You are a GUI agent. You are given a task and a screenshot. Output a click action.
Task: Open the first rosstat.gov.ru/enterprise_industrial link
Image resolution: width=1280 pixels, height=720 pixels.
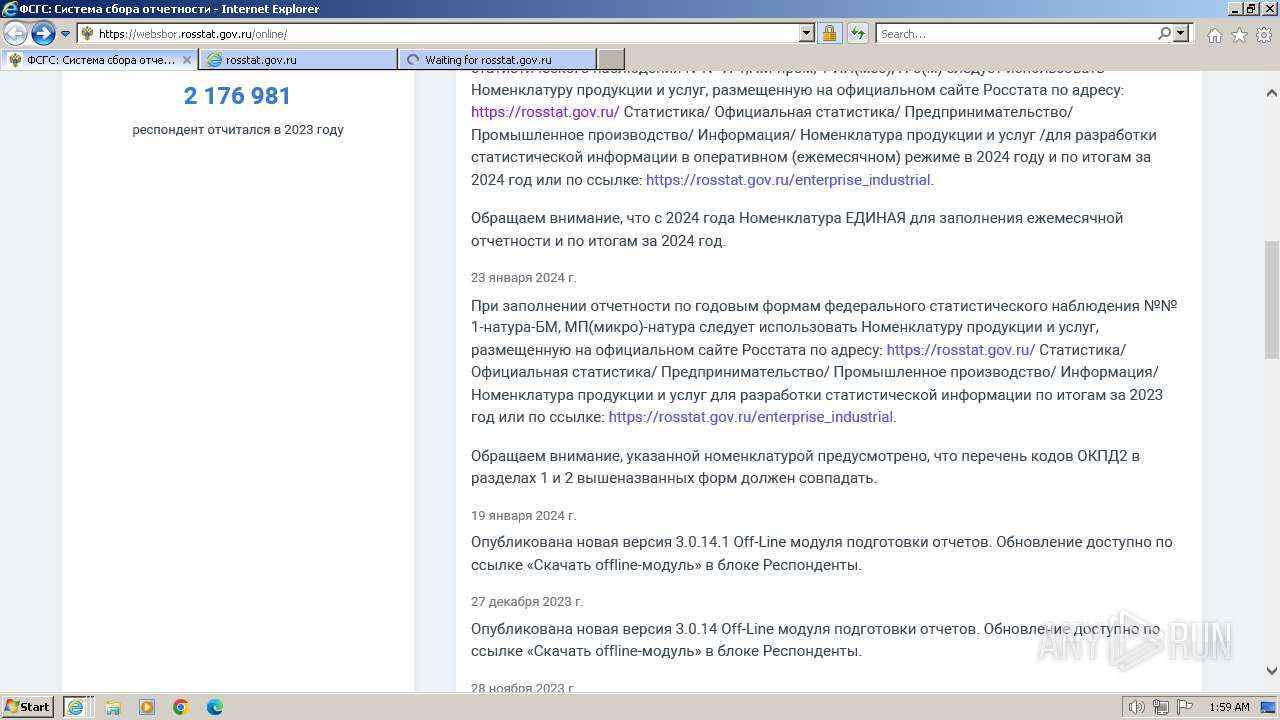(x=788, y=180)
